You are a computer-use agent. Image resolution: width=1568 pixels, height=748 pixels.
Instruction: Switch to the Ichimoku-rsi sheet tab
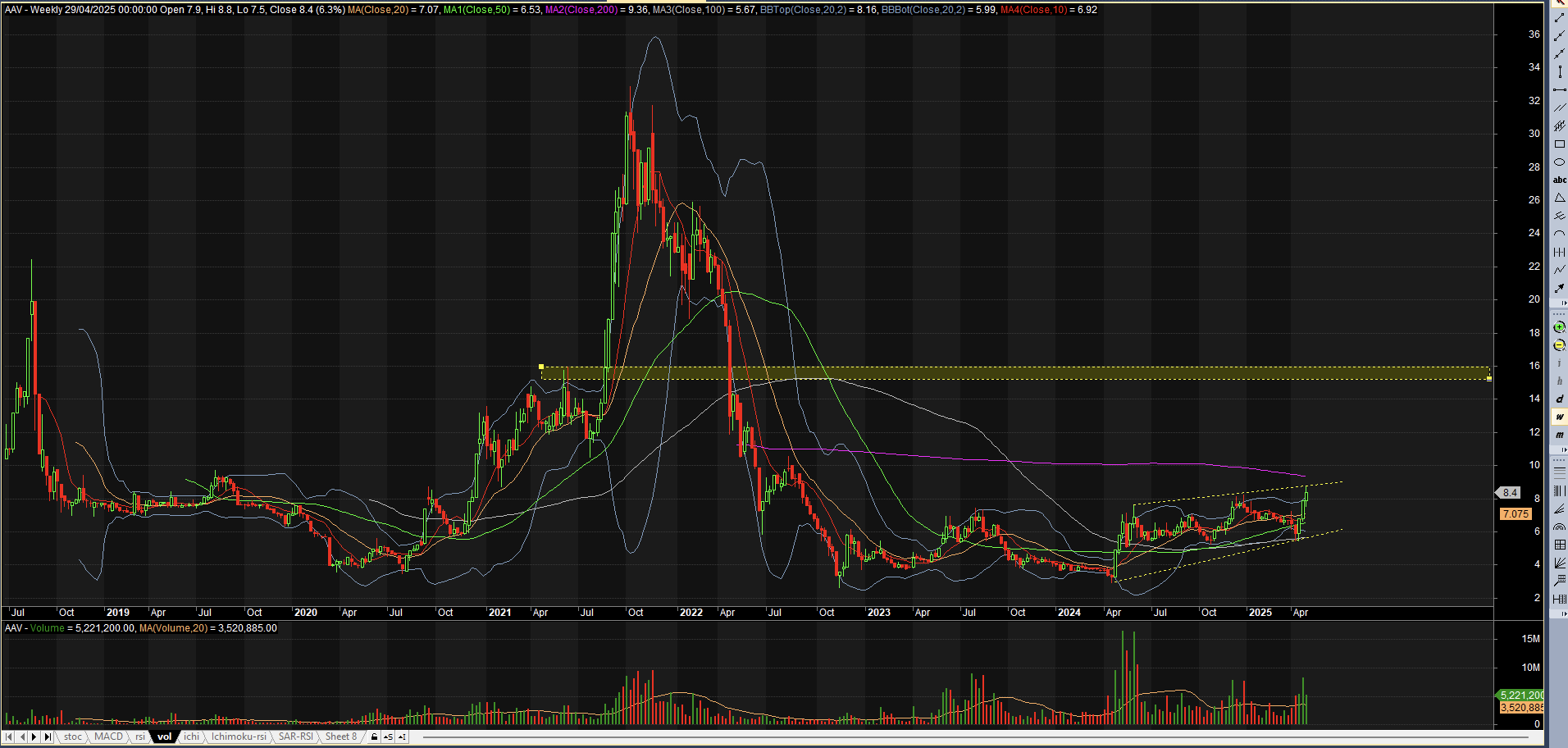(239, 737)
